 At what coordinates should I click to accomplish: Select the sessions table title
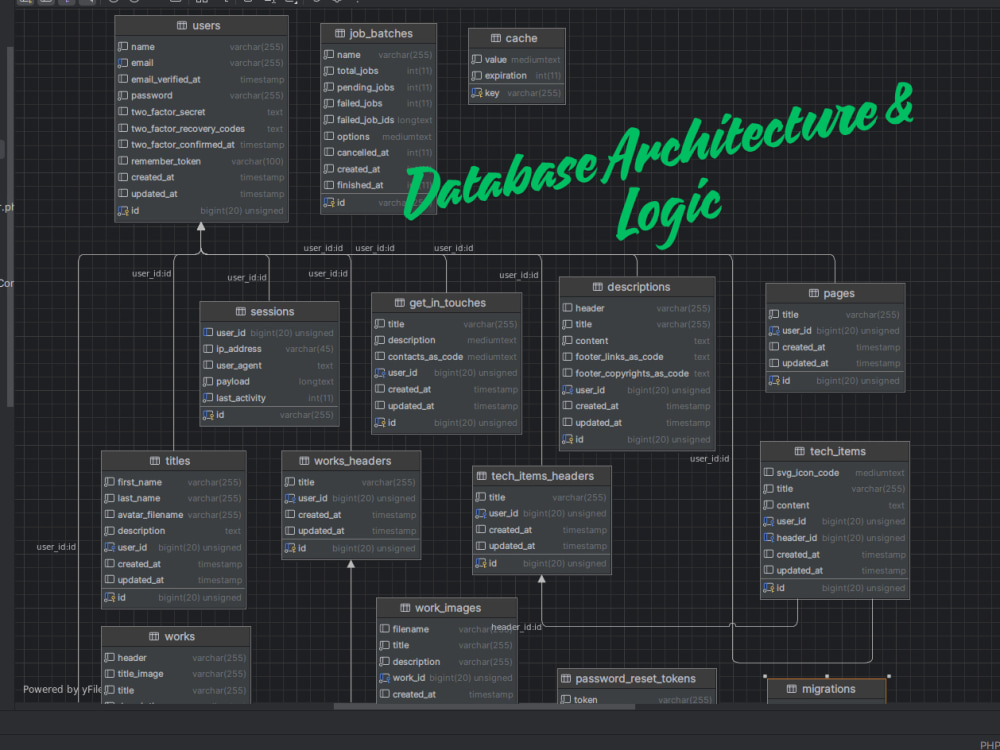[272, 311]
